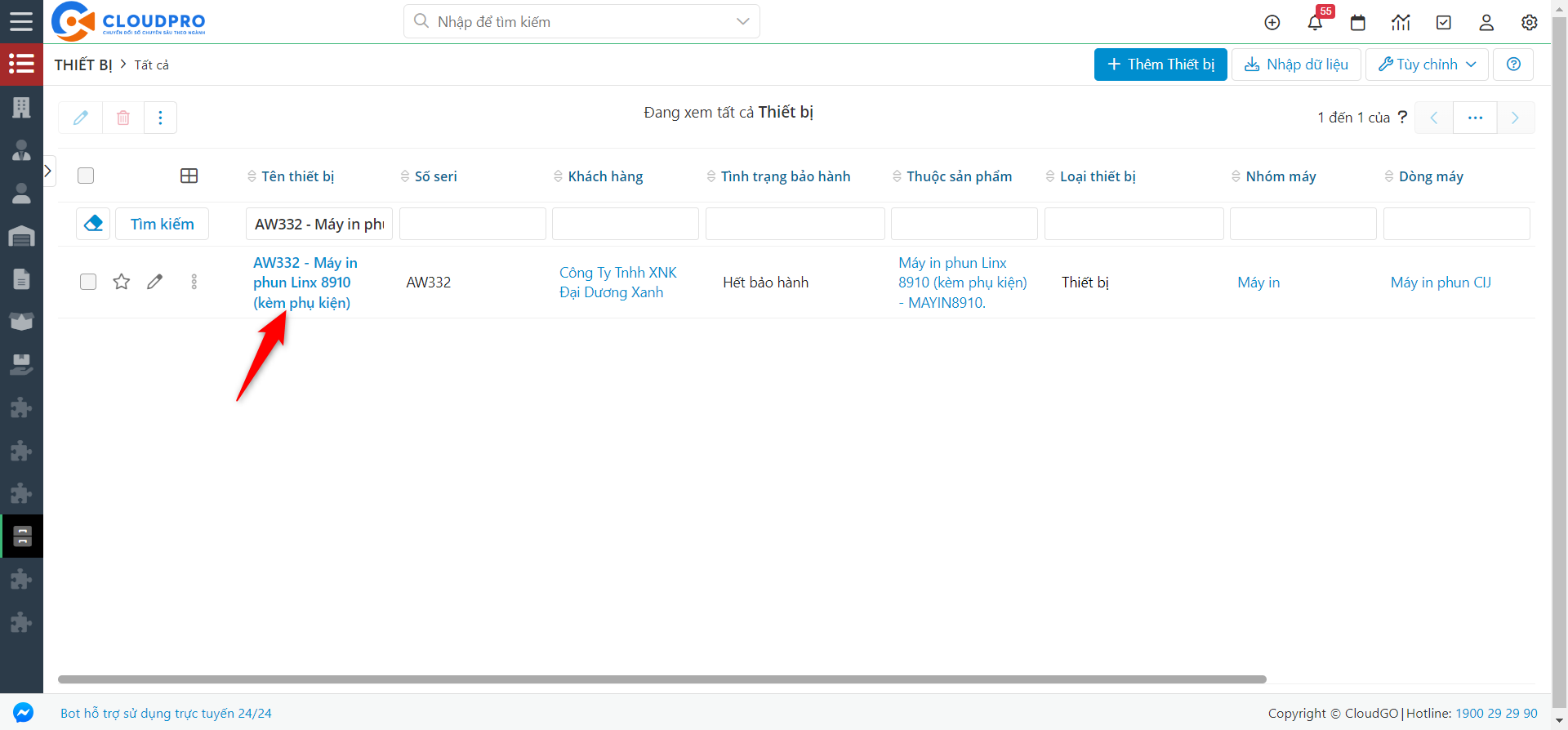Sort by Loại thiết bị column
This screenshot has width=1568, height=730.
[x=1091, y=176]
